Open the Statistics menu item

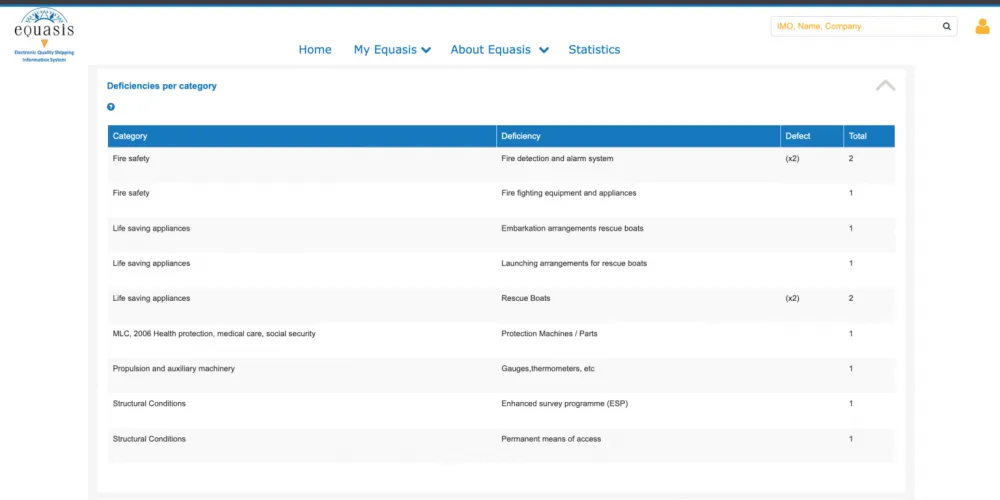(x=594, y=50)
